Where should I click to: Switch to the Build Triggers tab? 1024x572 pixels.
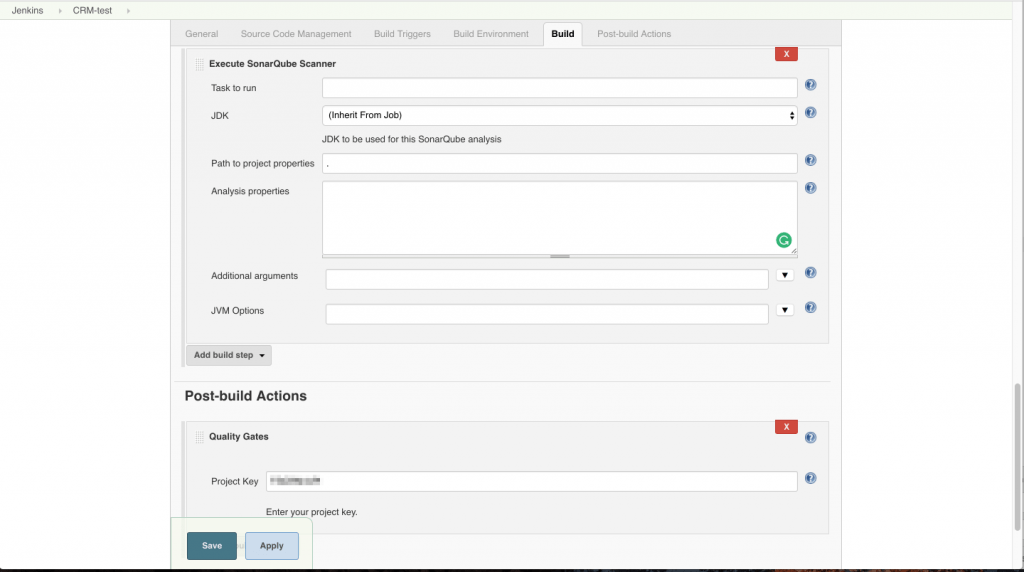(402, 34)
